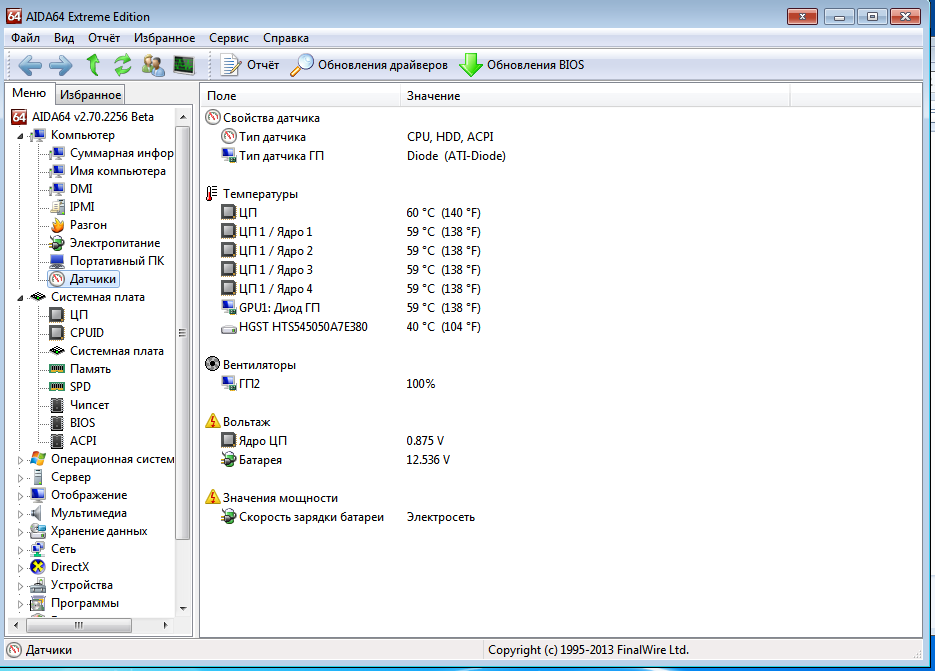Expand the Мультимедиа node
Screen dimensions: 935x671
[x=20, y=514]
